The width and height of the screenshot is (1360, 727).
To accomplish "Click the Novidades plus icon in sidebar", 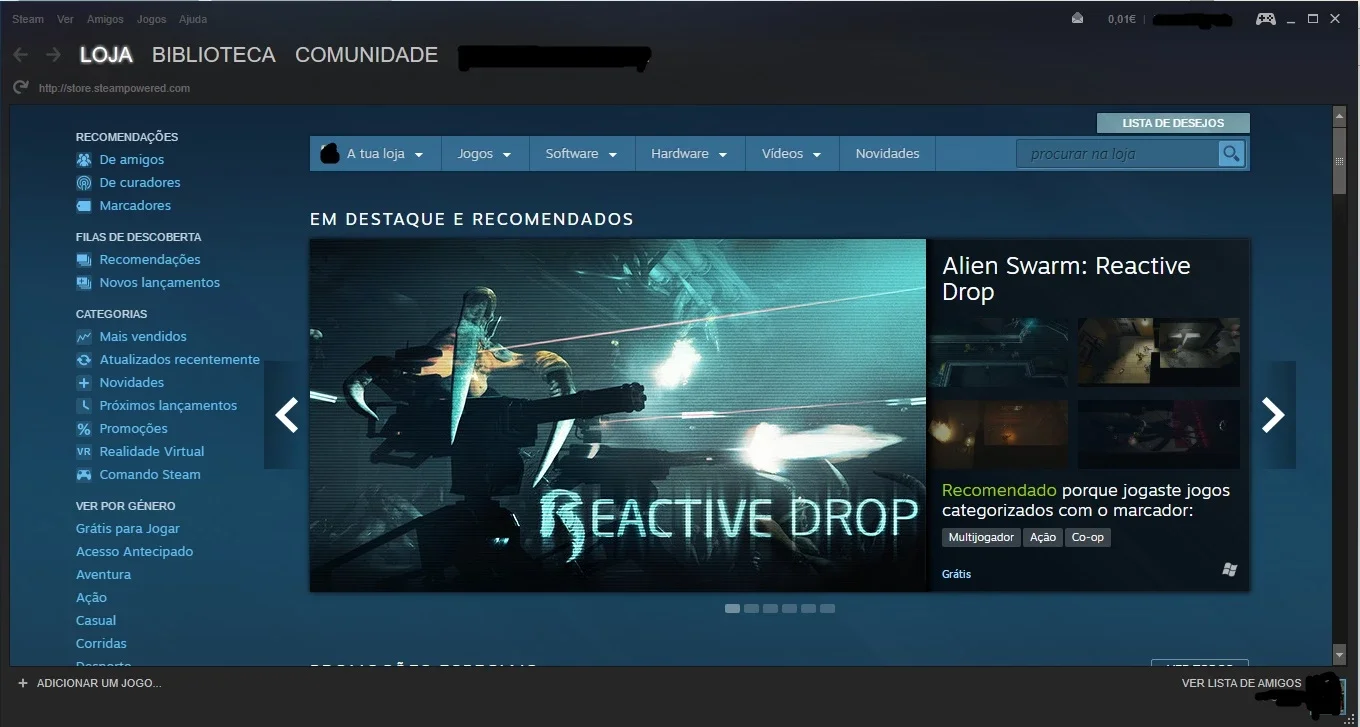I will tap(84, 383).
